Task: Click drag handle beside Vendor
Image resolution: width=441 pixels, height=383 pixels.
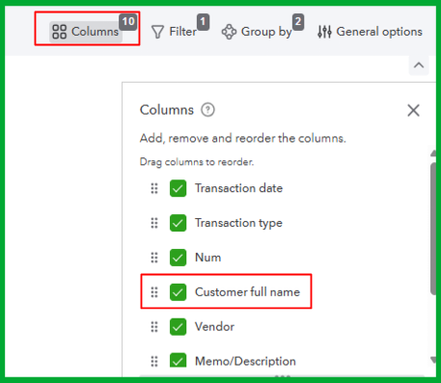Action: pyautogui.click(x=154, y=327)
